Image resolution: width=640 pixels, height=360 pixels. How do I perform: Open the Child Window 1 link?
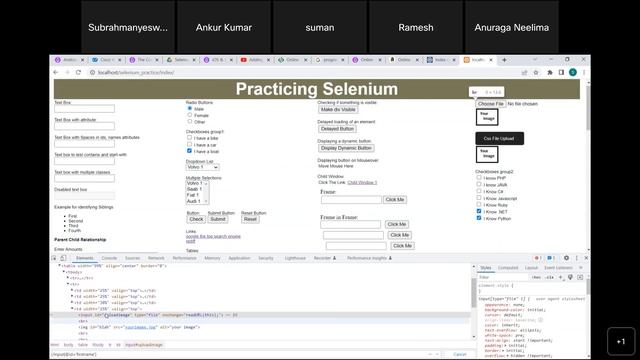[x=362, y=182]
